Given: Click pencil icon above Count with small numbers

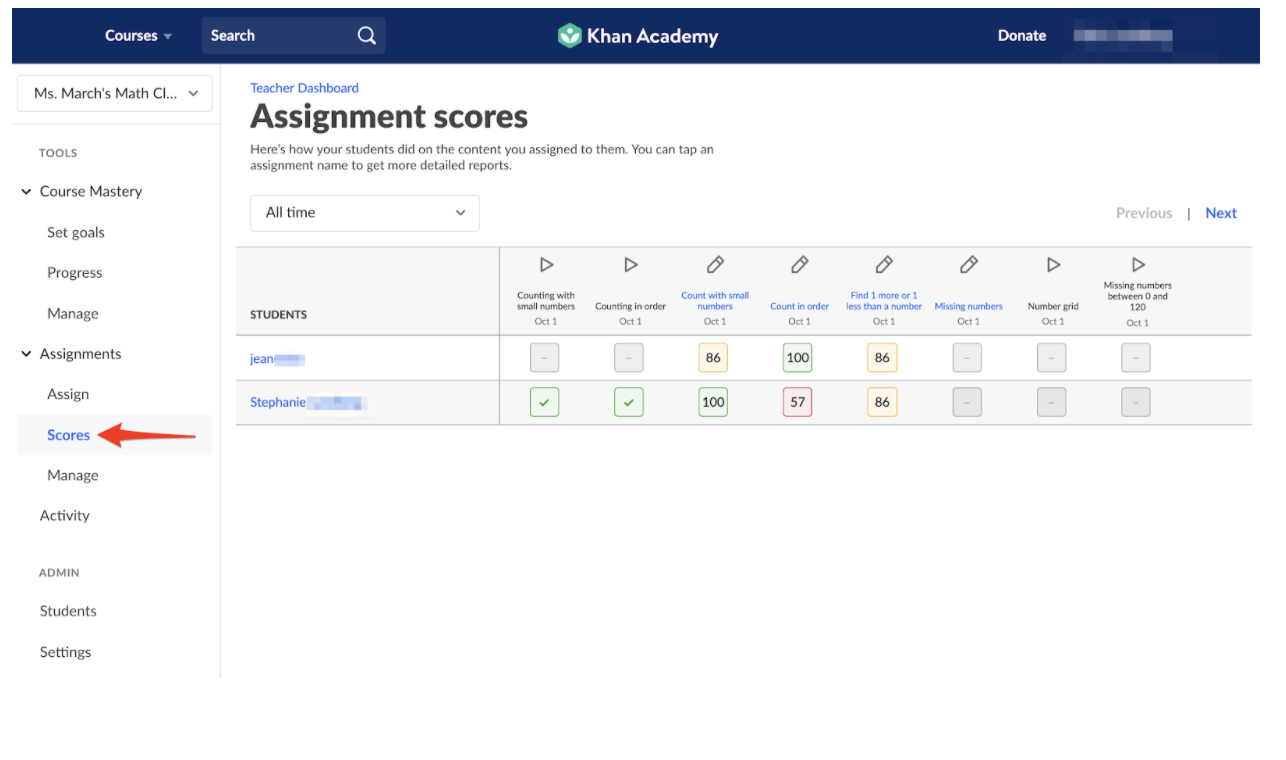Looking at the screenshot, I should coord(715,265).
